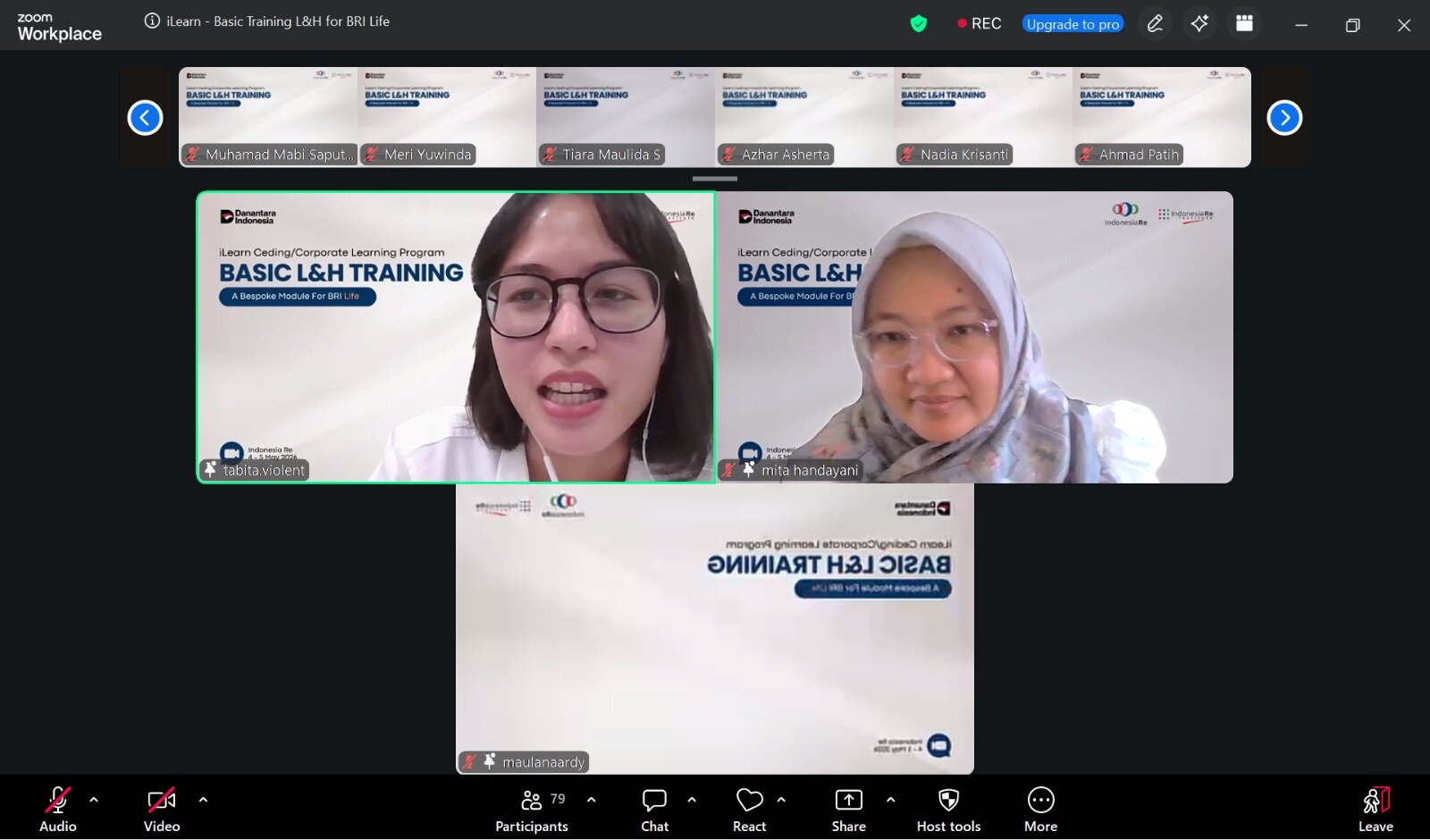Viewport: 1430px width, 840px height.
Task: Select Azhar Asherta's video thumbnail
Action: [x=804, y=117]
